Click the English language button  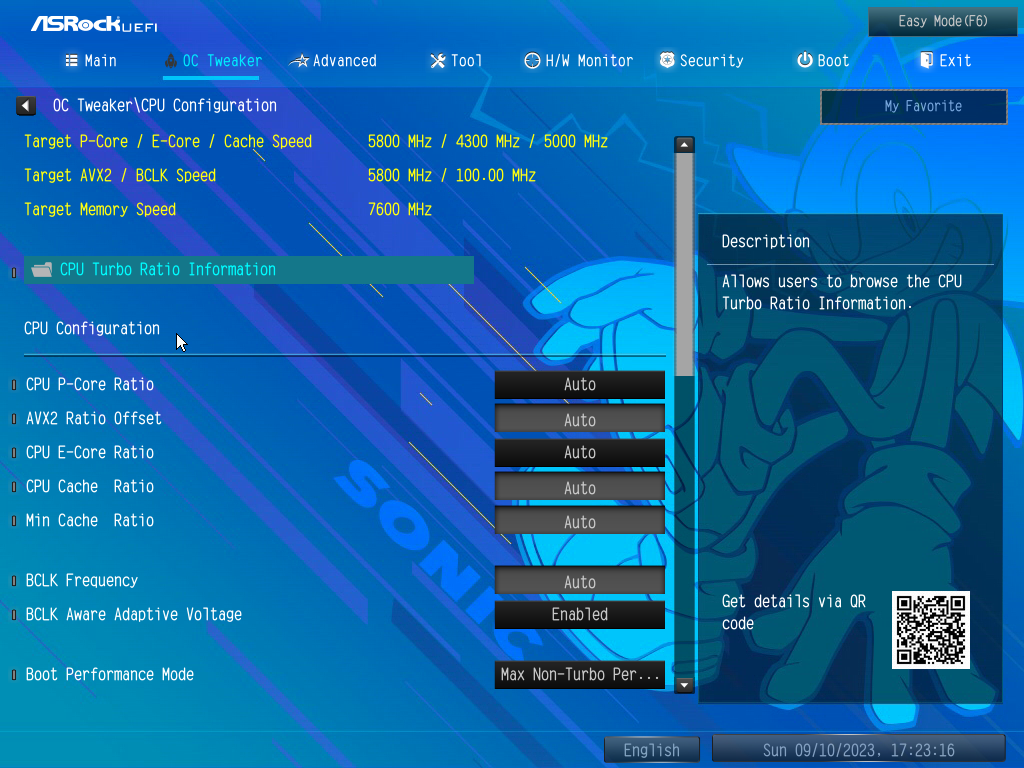pos(651,750)
